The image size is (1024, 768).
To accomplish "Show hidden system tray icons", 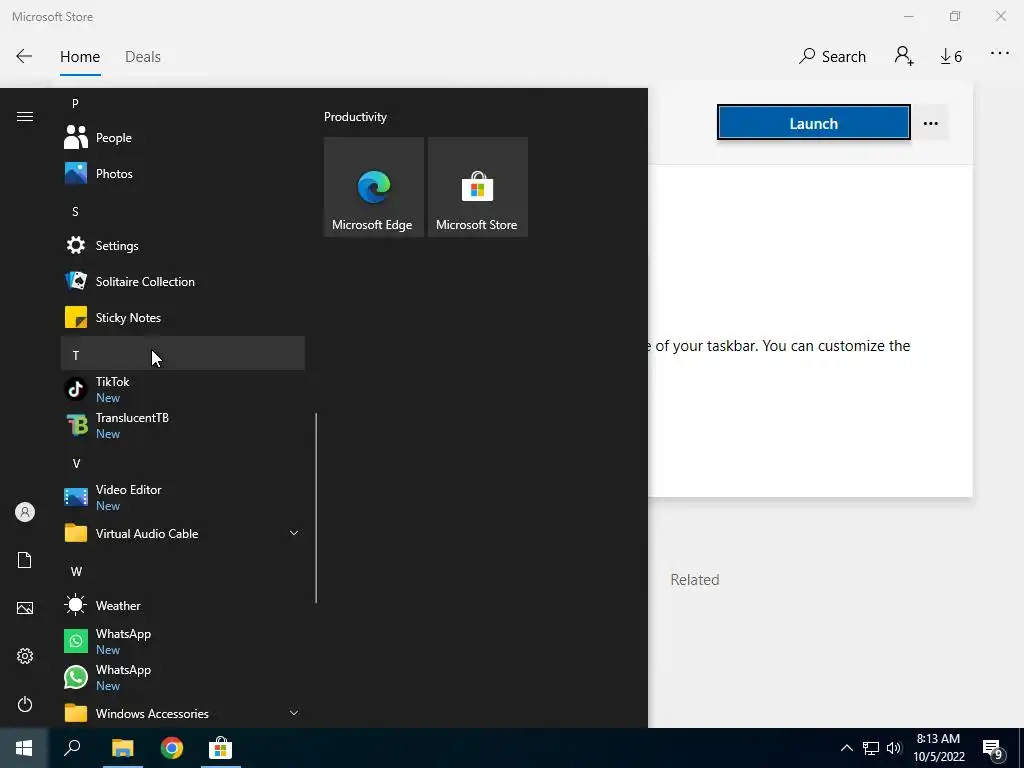I will pos(846,748).
